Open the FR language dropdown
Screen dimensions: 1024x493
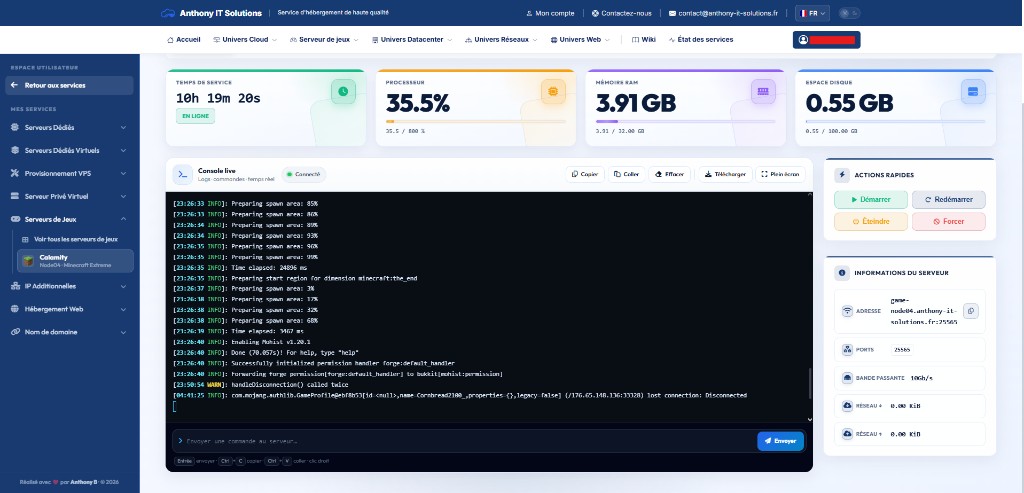pyautogui.click(x=813, y=13)
